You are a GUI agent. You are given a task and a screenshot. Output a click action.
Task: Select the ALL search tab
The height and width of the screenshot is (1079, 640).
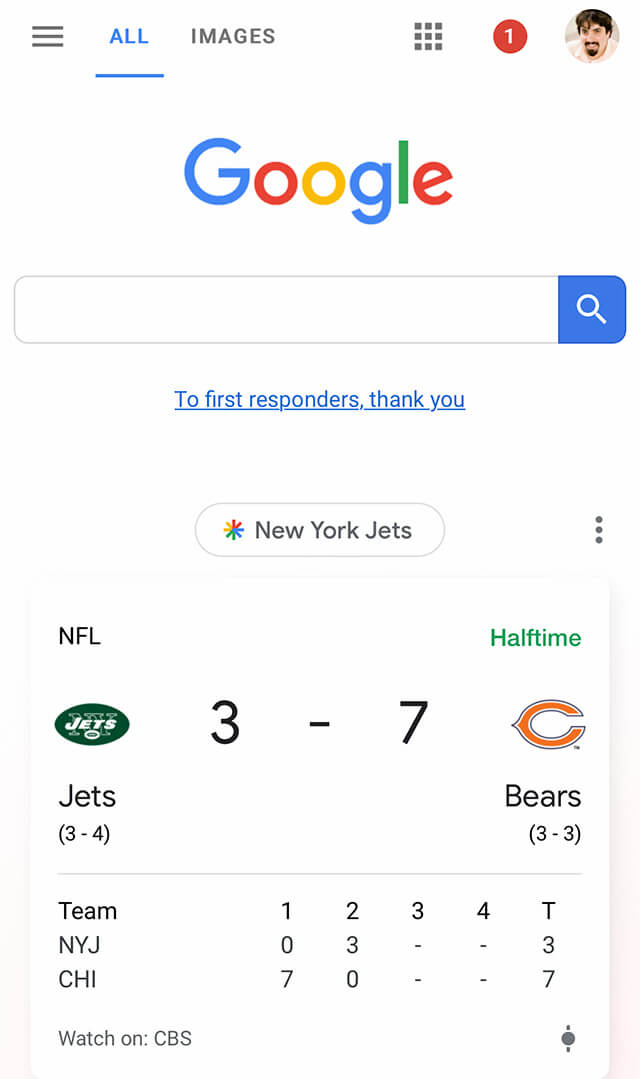click(129, 36)
